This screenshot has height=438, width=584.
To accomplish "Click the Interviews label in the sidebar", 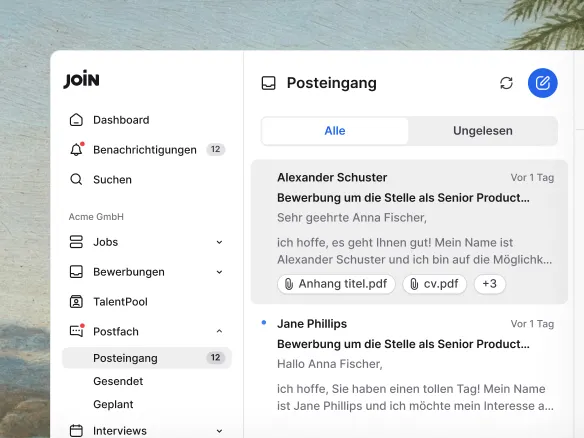I will click(x=120, y=431).
